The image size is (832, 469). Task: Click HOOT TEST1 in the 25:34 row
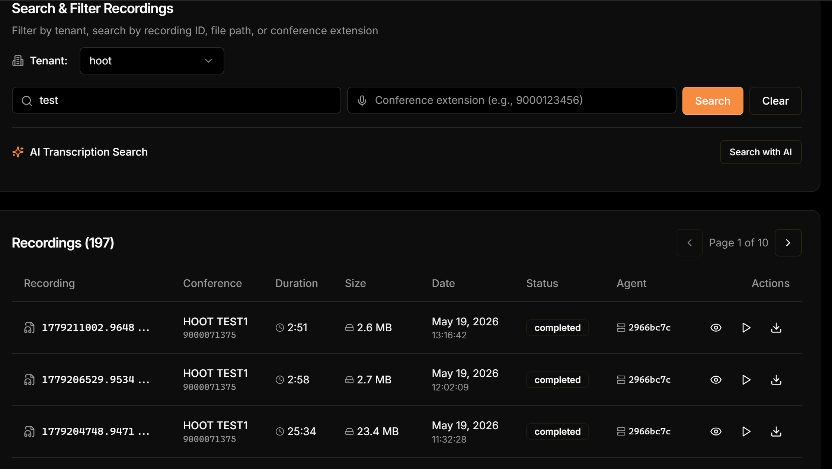point(215,425)
